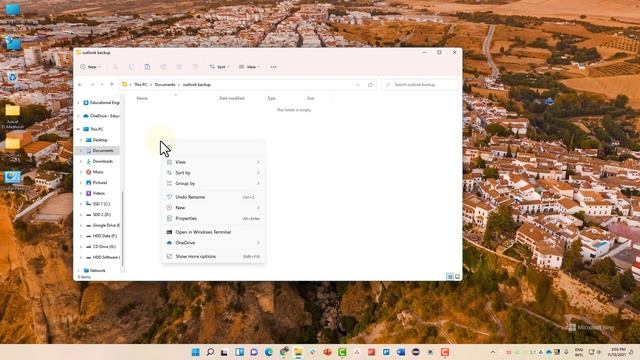Open This PC desktop icon at top-left
Screen dimensions: 640x360
pos(13,10)
